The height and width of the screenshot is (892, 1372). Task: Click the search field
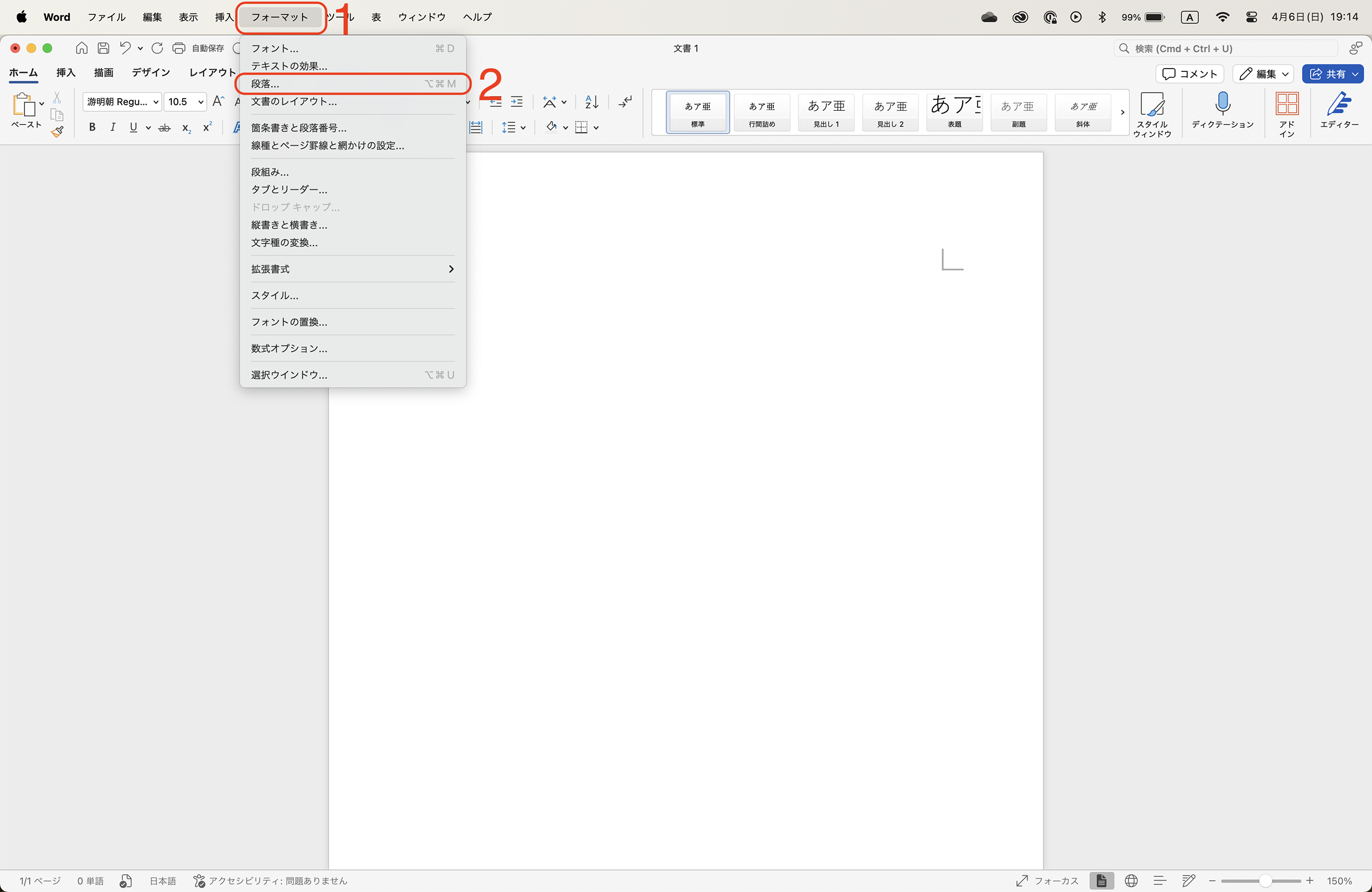(1225, 48)
